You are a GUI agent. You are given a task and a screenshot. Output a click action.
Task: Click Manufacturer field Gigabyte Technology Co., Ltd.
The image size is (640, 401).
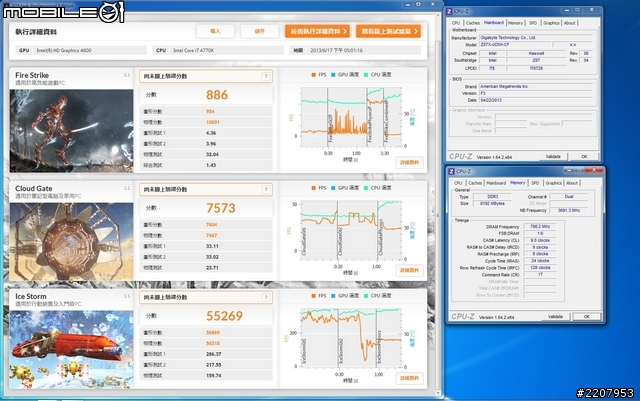(x=536, y=38)
